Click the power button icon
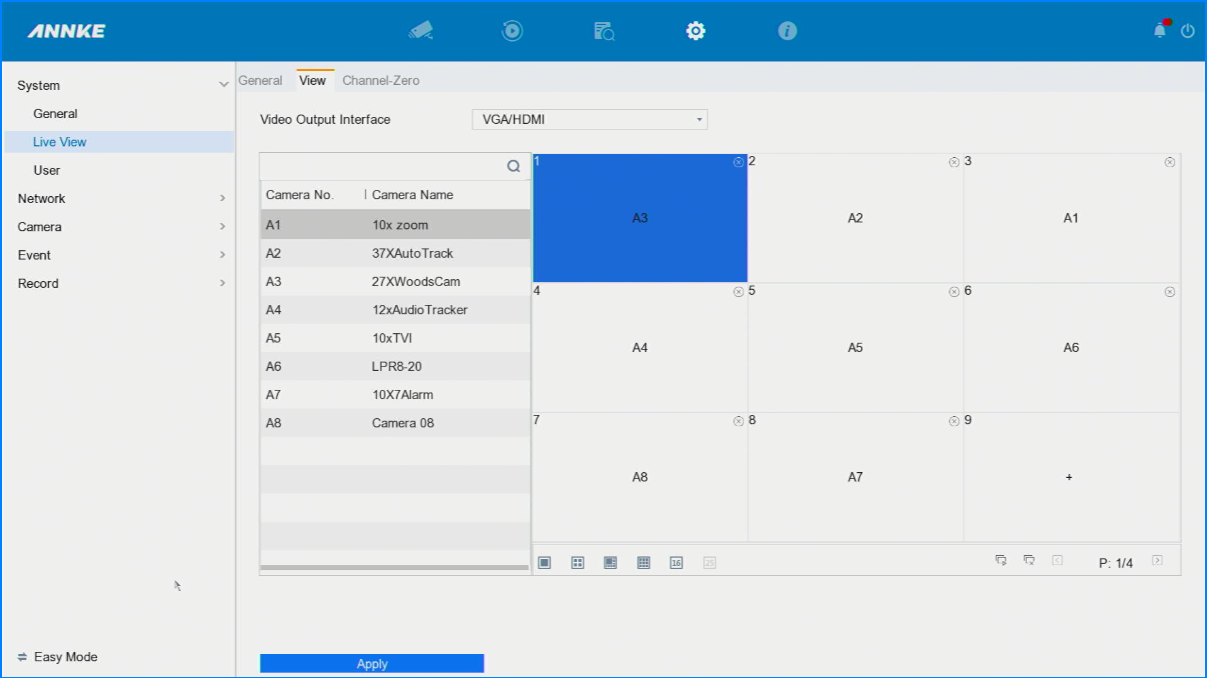Screen dimensions: 1207x678 pyautogui.click(x=1188, y=31)
